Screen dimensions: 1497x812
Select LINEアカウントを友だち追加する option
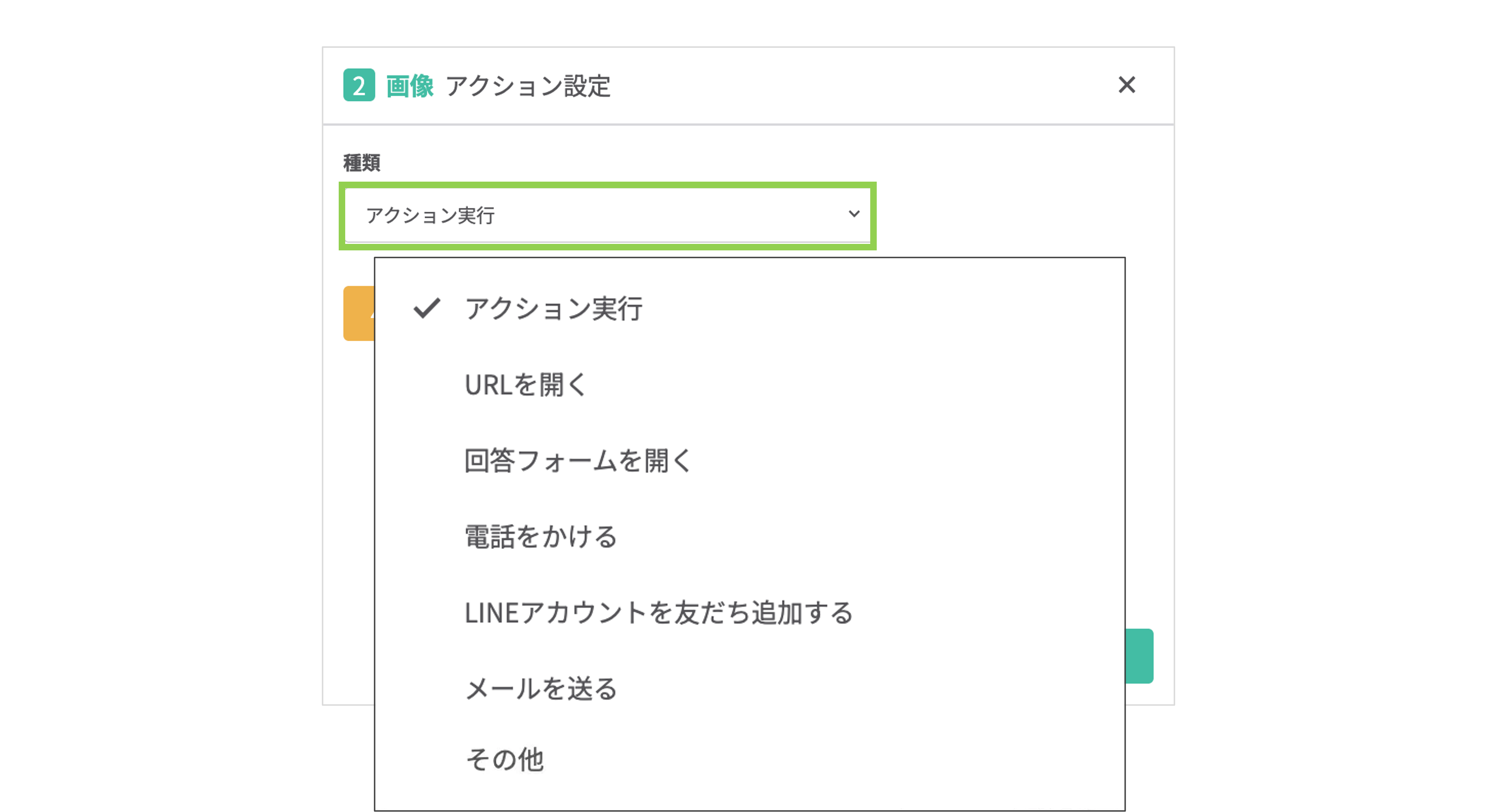click(x=658, y=613)
